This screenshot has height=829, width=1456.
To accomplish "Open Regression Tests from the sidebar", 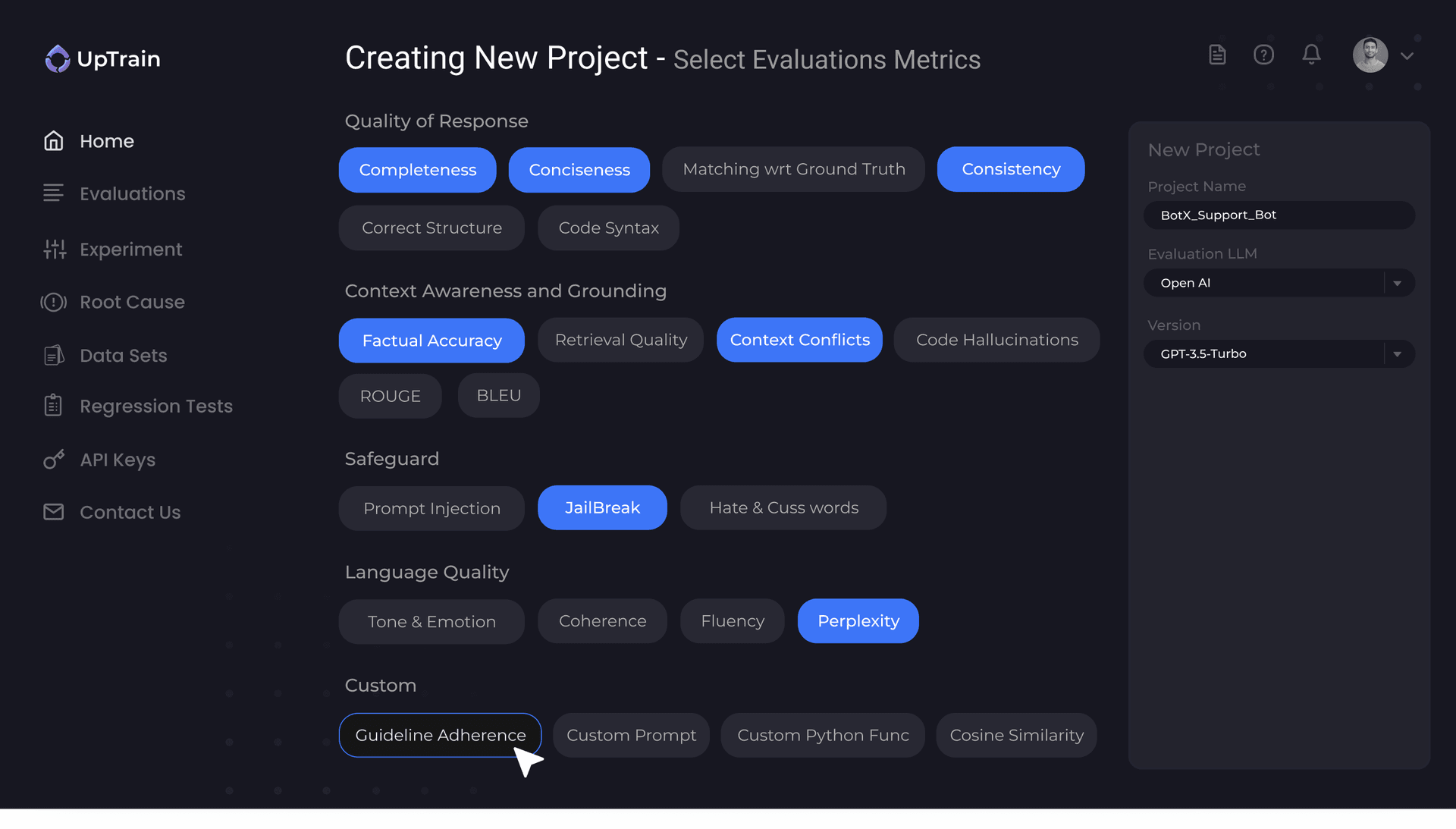I will pyautogui.click(x=155, y=406).
